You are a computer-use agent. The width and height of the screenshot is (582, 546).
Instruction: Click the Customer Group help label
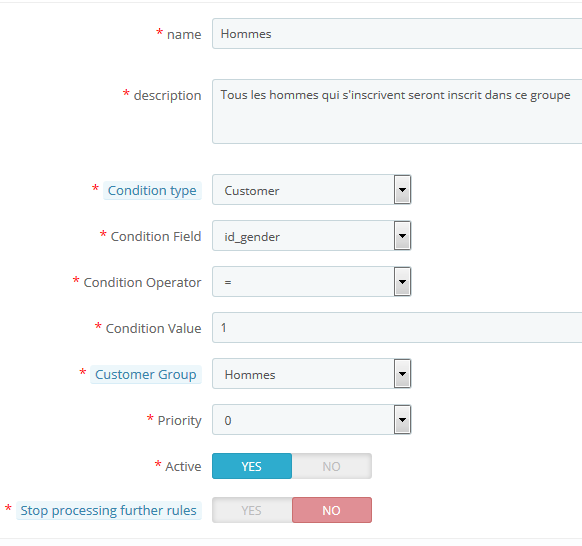146,375
